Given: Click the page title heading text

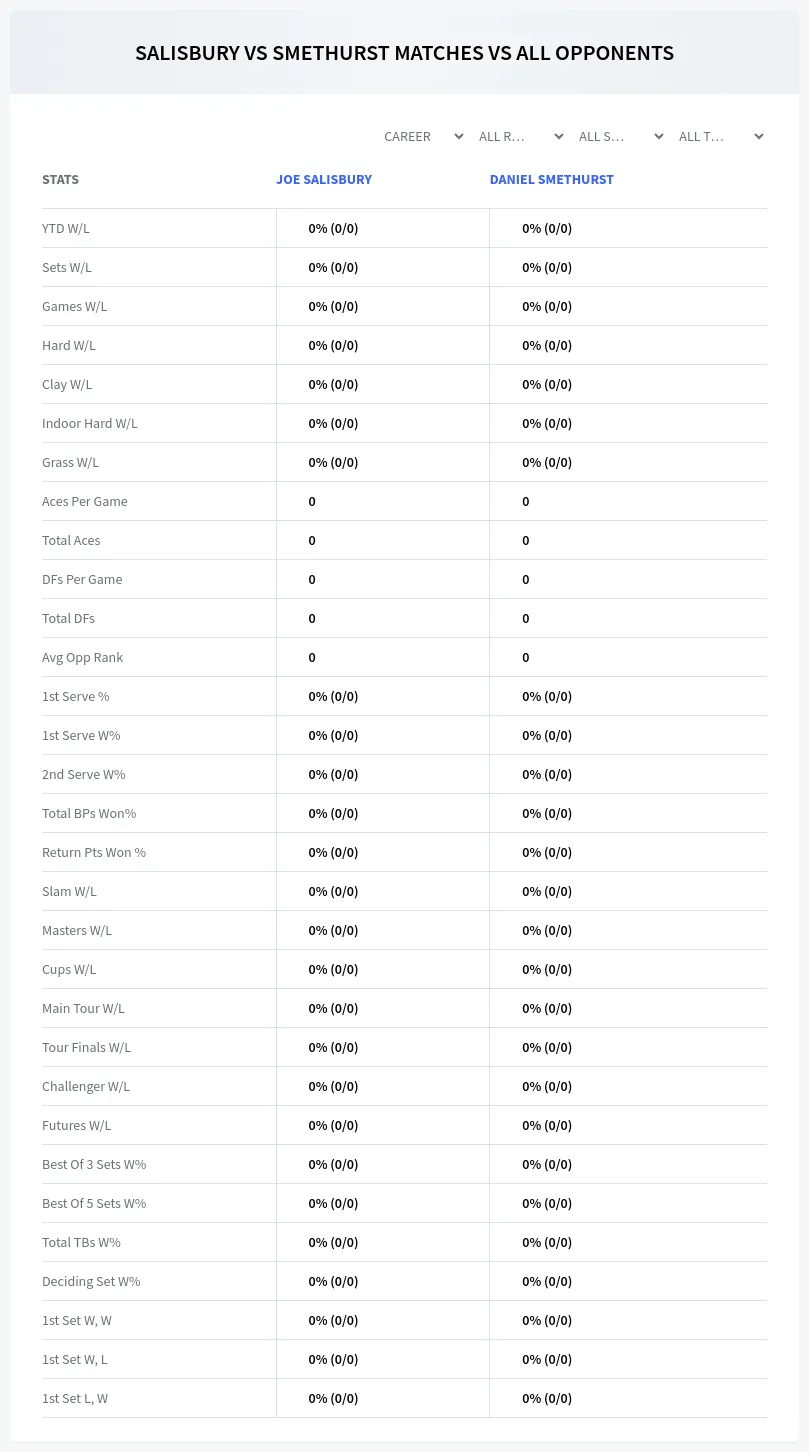Looking at the screenshot, I should (404, 53).
